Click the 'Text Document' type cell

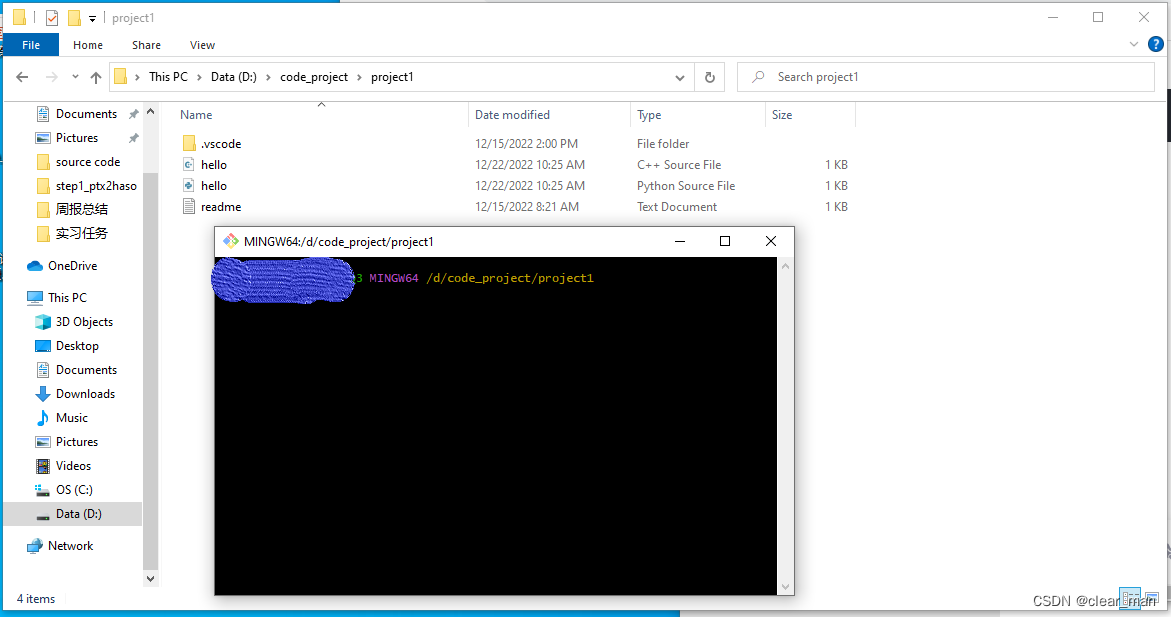tap(677, 206)
